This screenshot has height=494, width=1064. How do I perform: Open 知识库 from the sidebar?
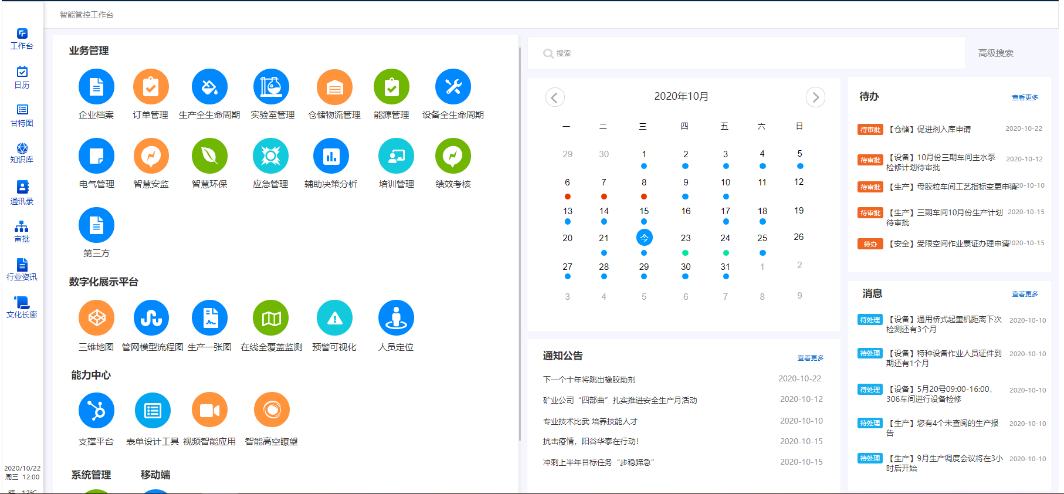point(22,153)
